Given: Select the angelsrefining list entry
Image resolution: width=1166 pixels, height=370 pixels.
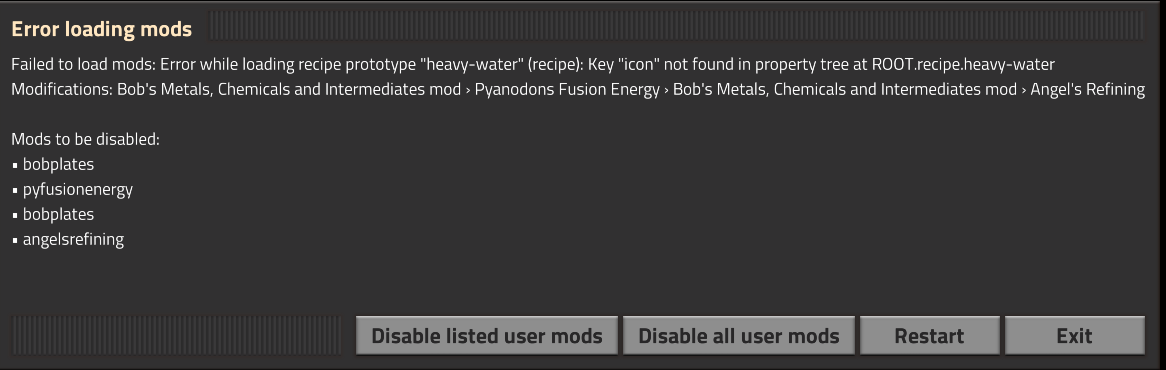Looking at the screenshot, I should click(73, 239).
